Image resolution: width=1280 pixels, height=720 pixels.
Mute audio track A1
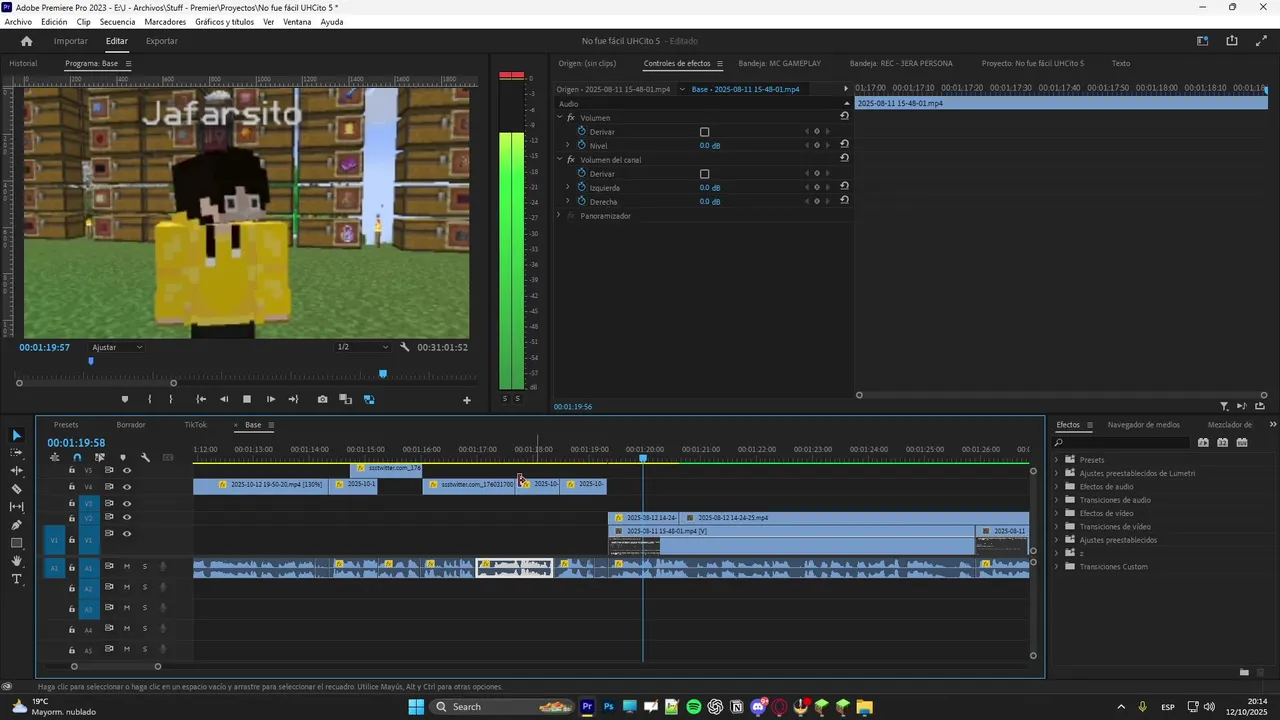click(x=126, y=566)
